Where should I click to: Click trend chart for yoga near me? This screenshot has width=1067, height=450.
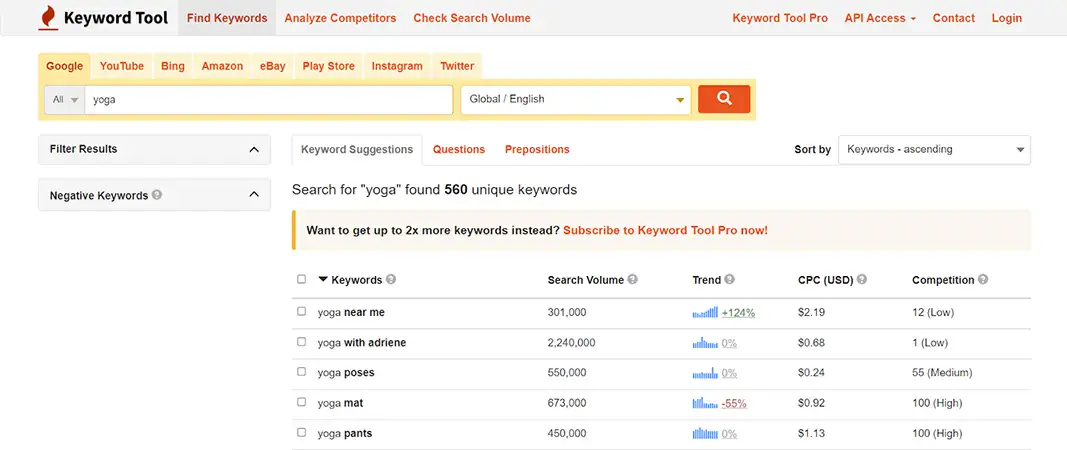(x=705, y=313)
